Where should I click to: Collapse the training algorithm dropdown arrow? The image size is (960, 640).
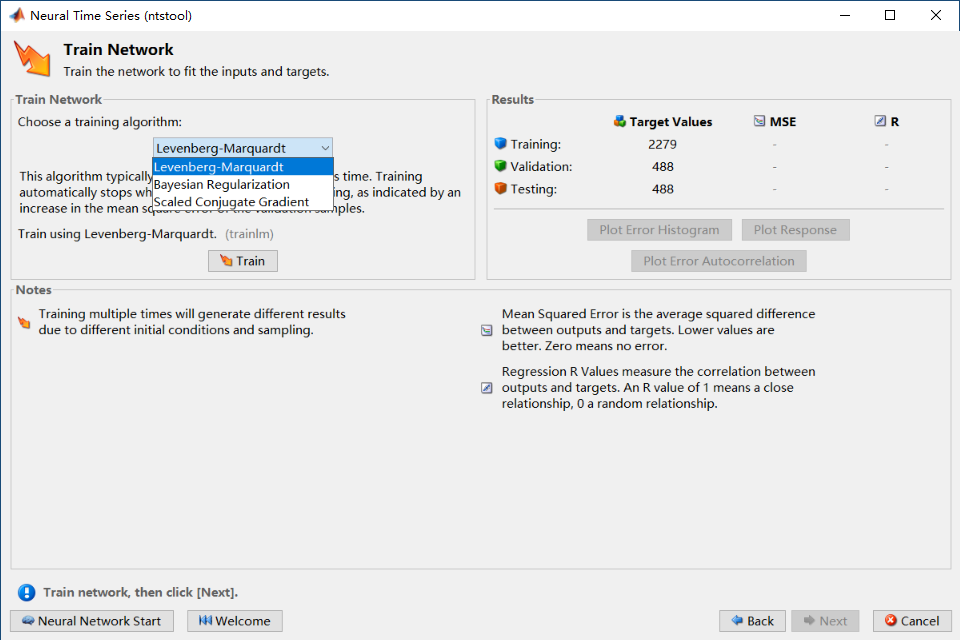(323, 148)
